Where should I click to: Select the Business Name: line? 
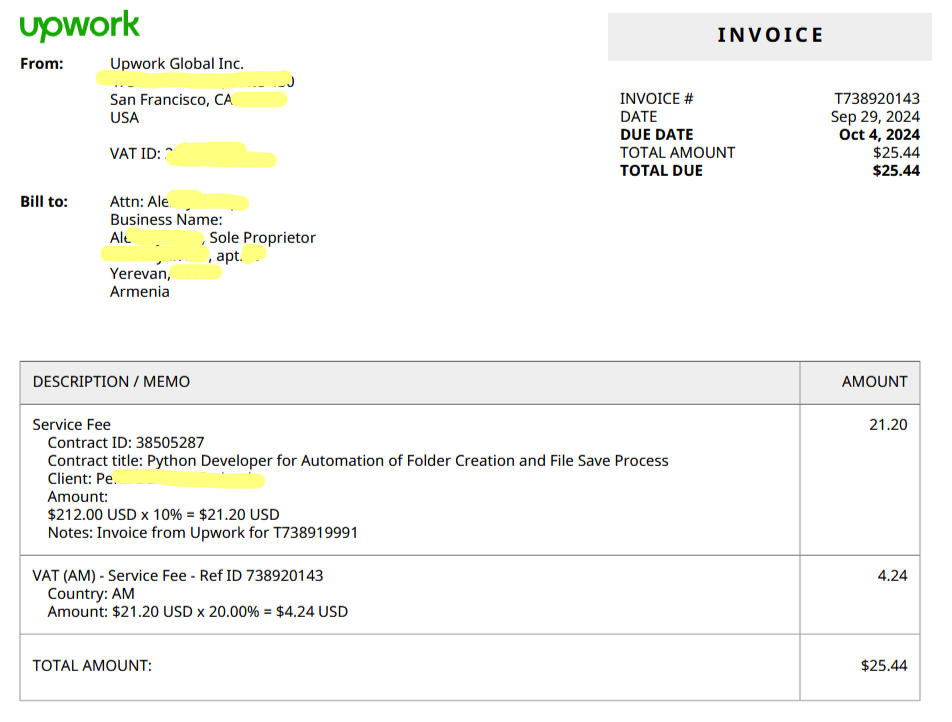(166, 220)
